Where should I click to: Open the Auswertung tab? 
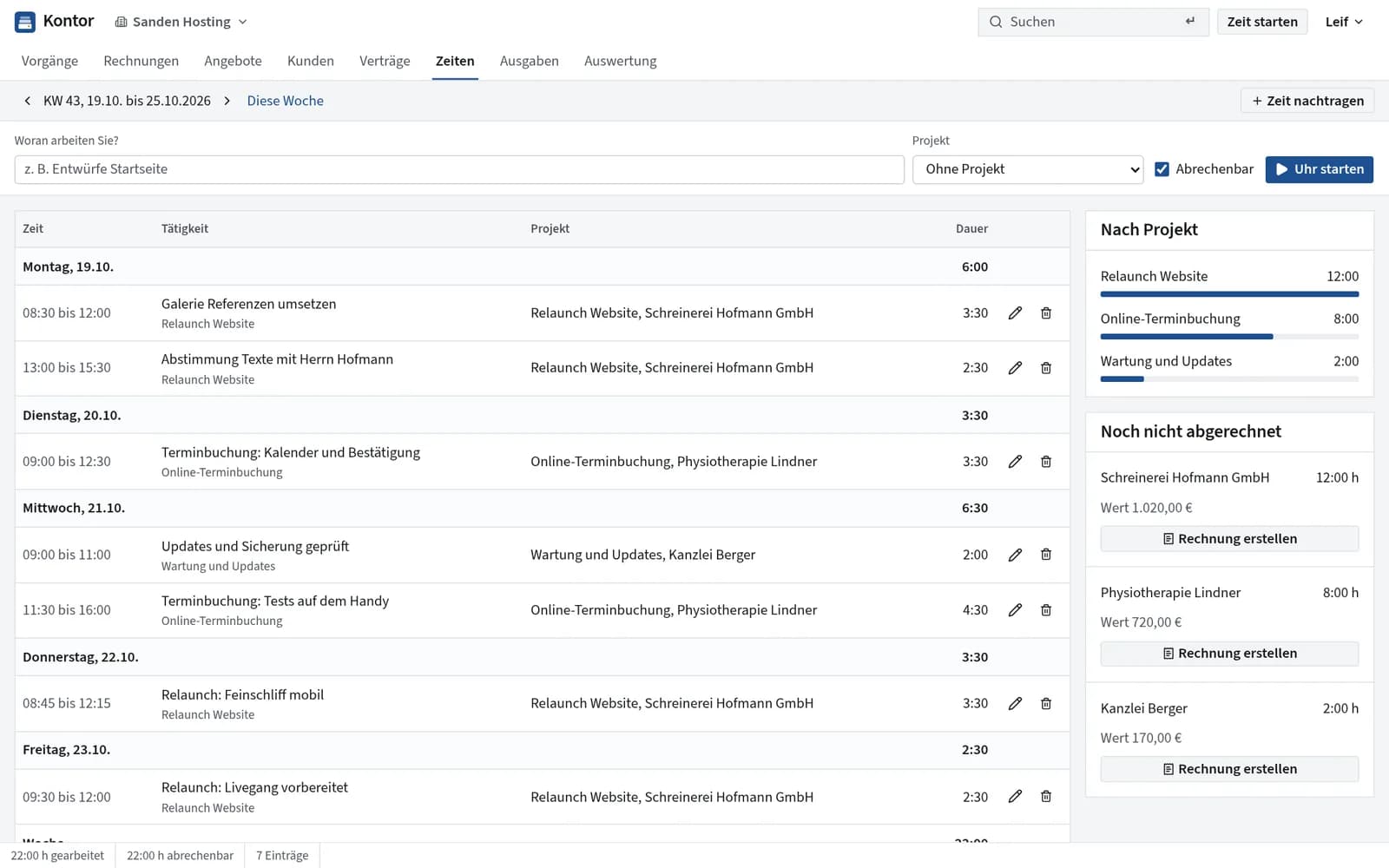(x=620, y=61)
